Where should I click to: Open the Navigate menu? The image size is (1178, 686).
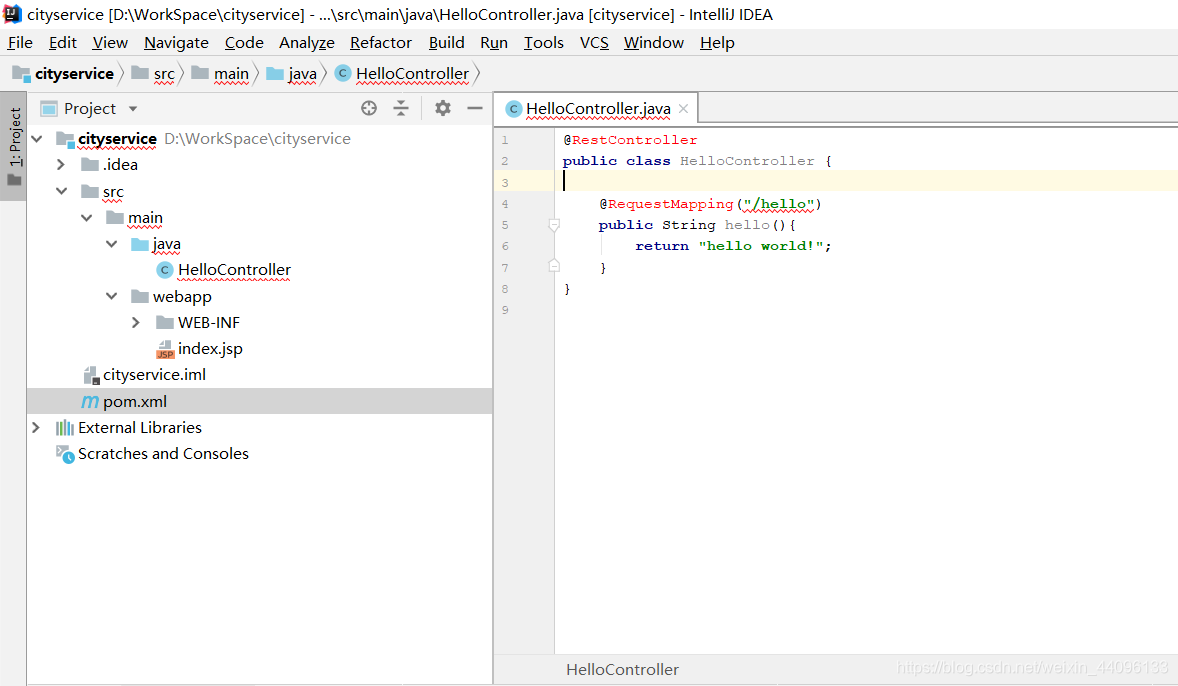[177, 43]
